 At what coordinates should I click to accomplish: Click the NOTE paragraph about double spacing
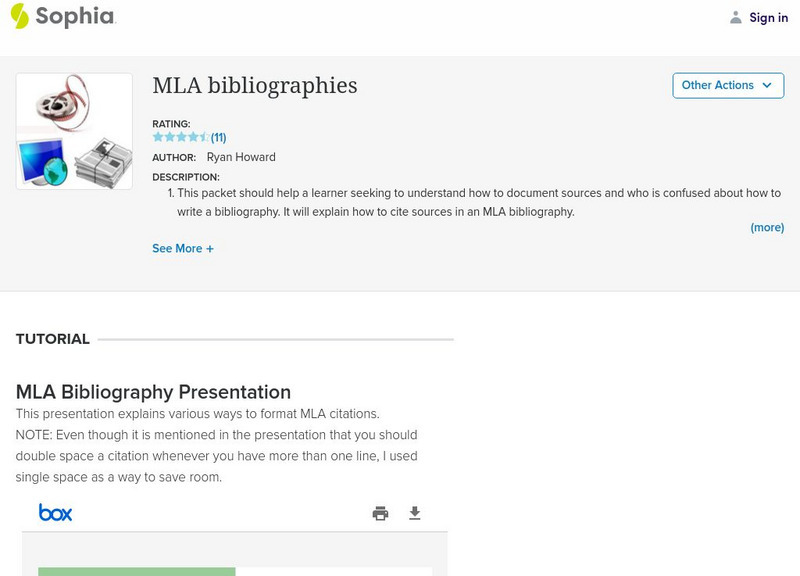(217, 457)
